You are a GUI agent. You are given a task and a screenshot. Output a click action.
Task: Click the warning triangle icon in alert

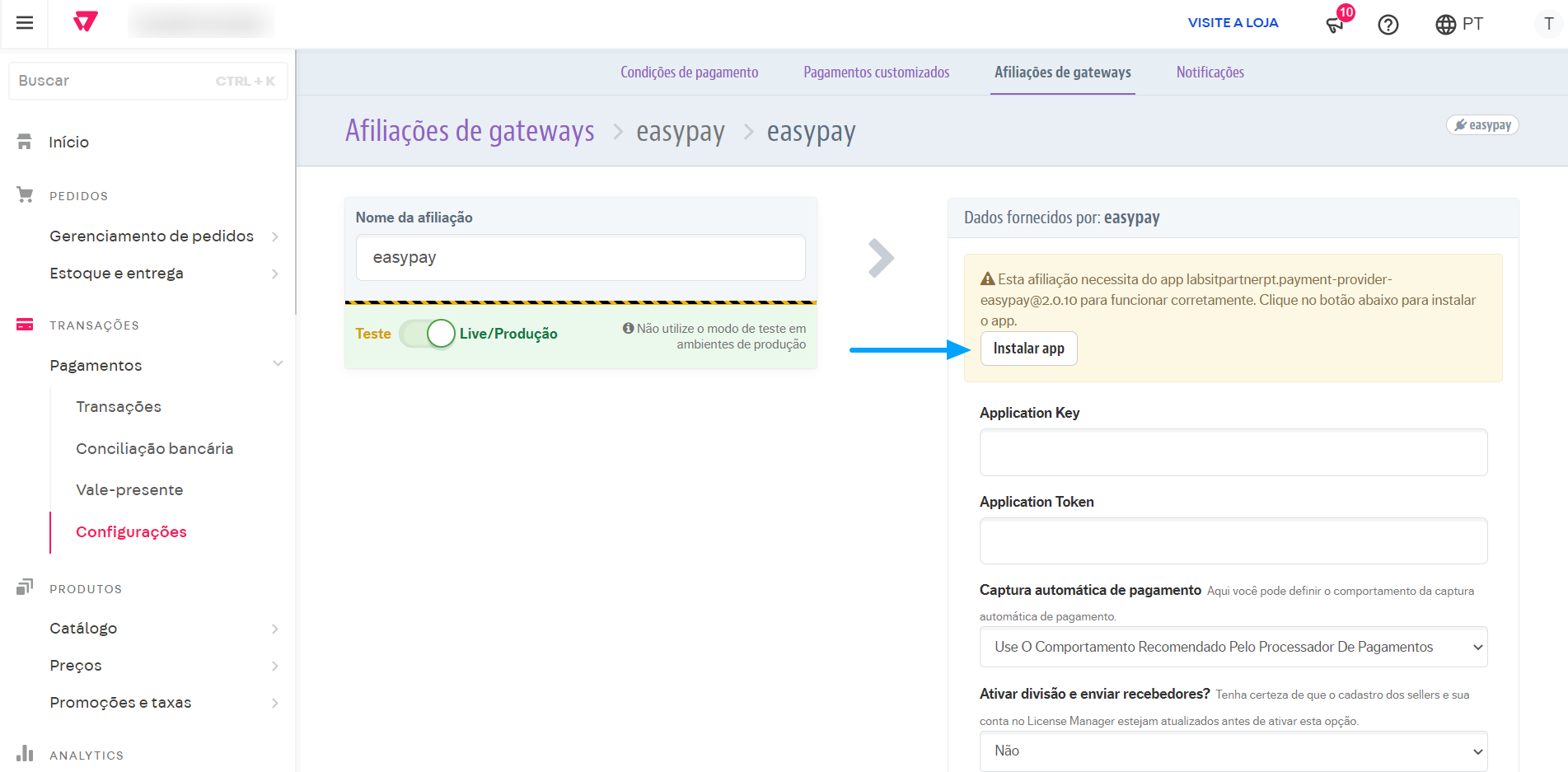click(x=987, y=279)
